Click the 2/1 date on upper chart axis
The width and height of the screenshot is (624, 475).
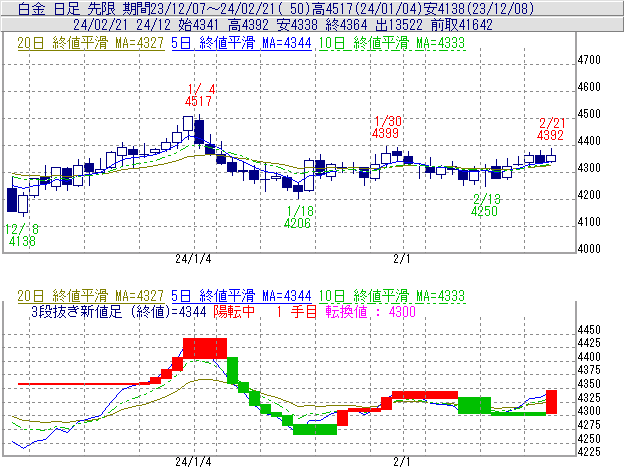coord(402,259)
